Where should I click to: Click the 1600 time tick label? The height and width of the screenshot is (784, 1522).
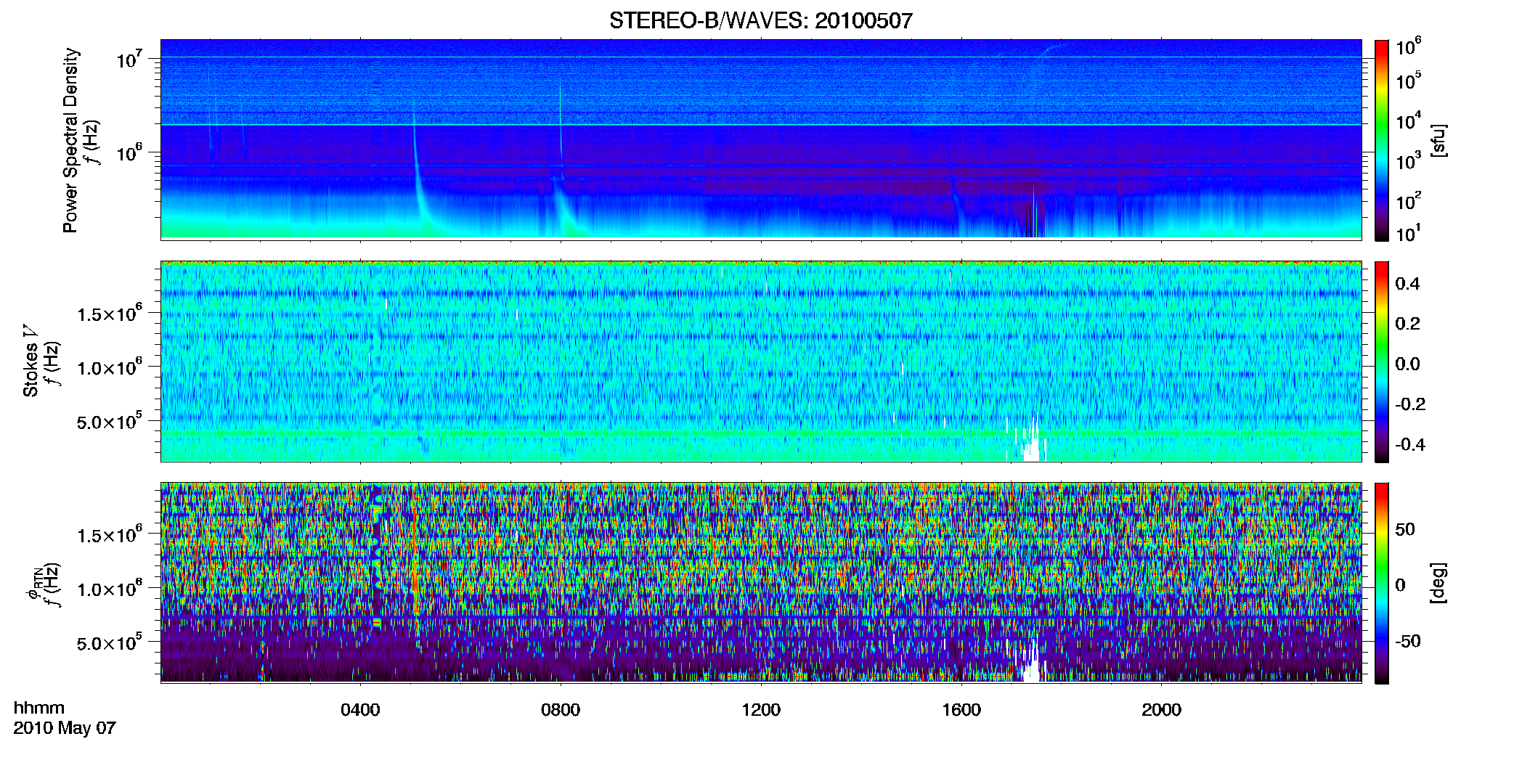961,709
